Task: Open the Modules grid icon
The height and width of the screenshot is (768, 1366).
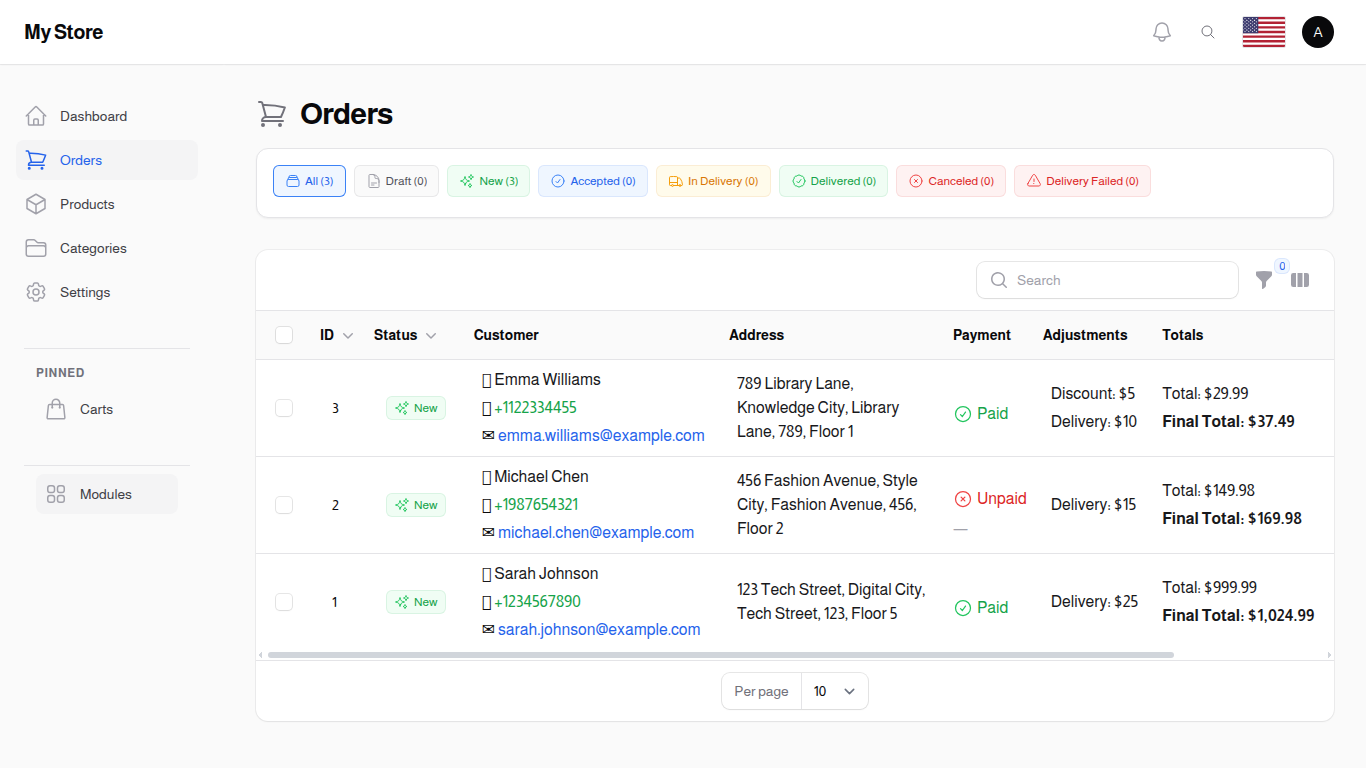Action: (x=56, y=493)
